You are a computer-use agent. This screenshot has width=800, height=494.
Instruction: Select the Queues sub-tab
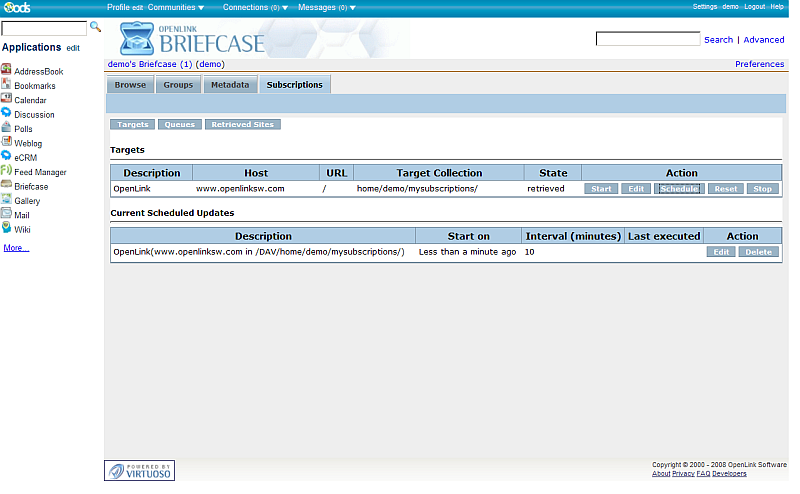tap(179, 125)
